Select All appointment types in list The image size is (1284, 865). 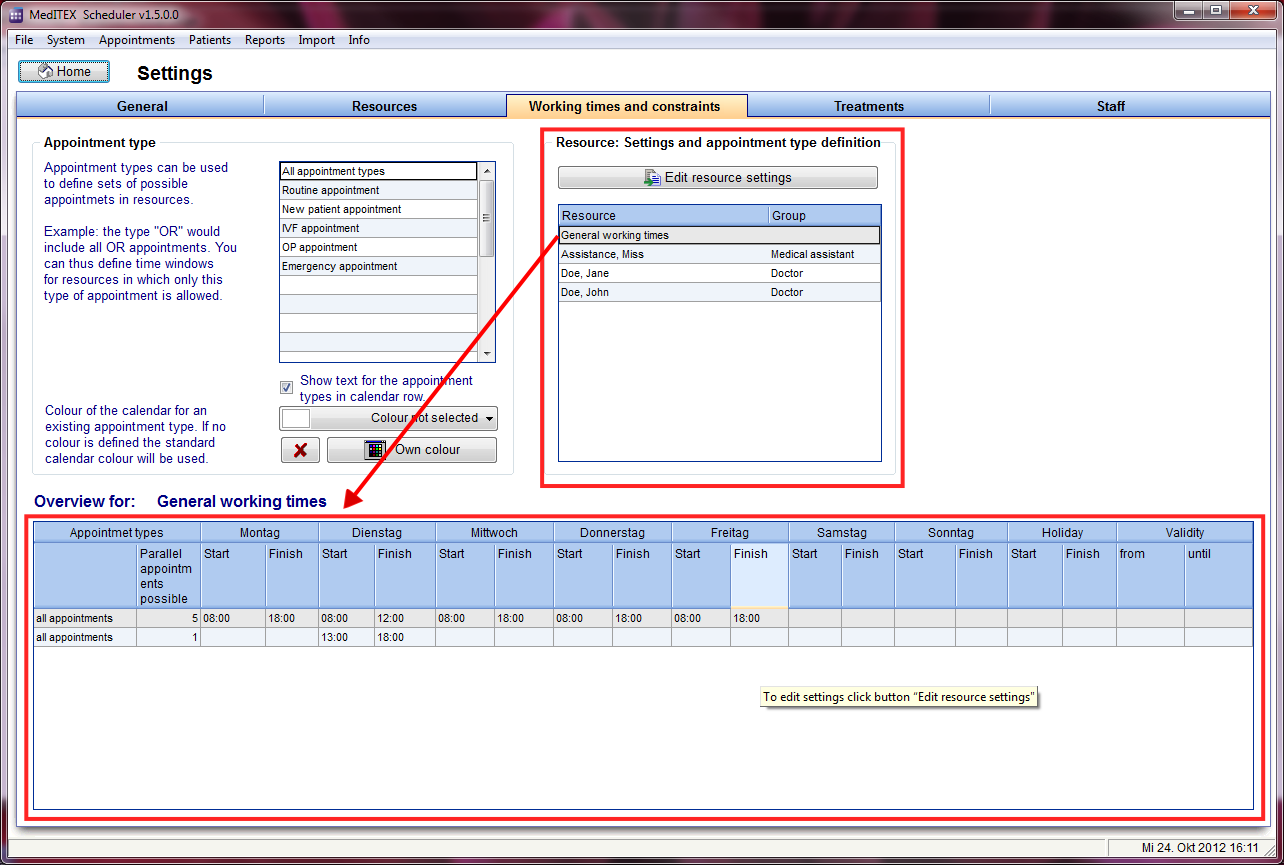click(378, 171)
